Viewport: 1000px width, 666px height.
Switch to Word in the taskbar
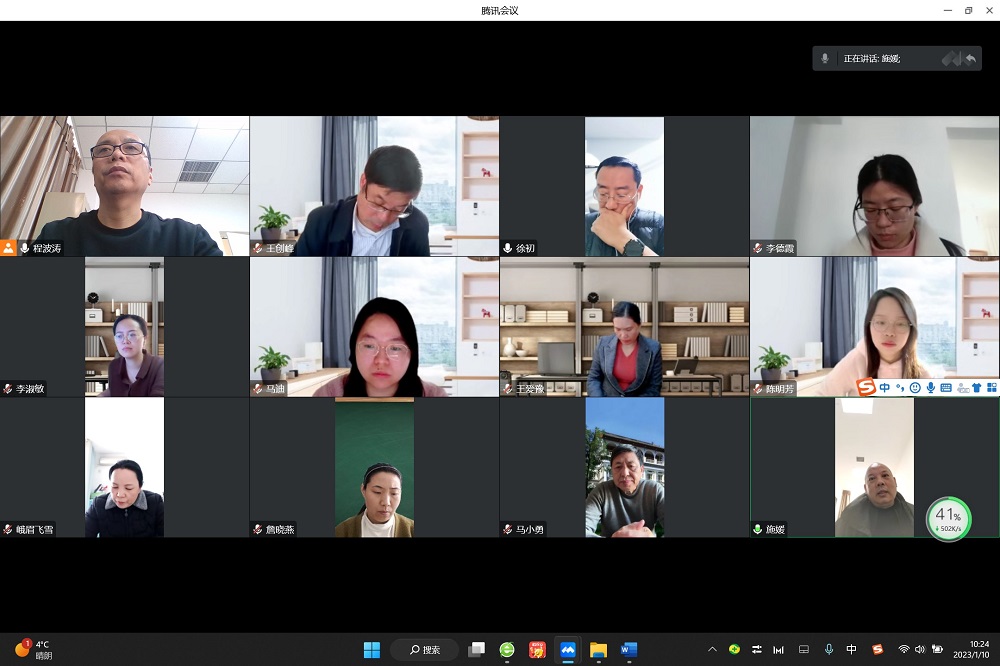pyautogui.click(x=628, y=650)
